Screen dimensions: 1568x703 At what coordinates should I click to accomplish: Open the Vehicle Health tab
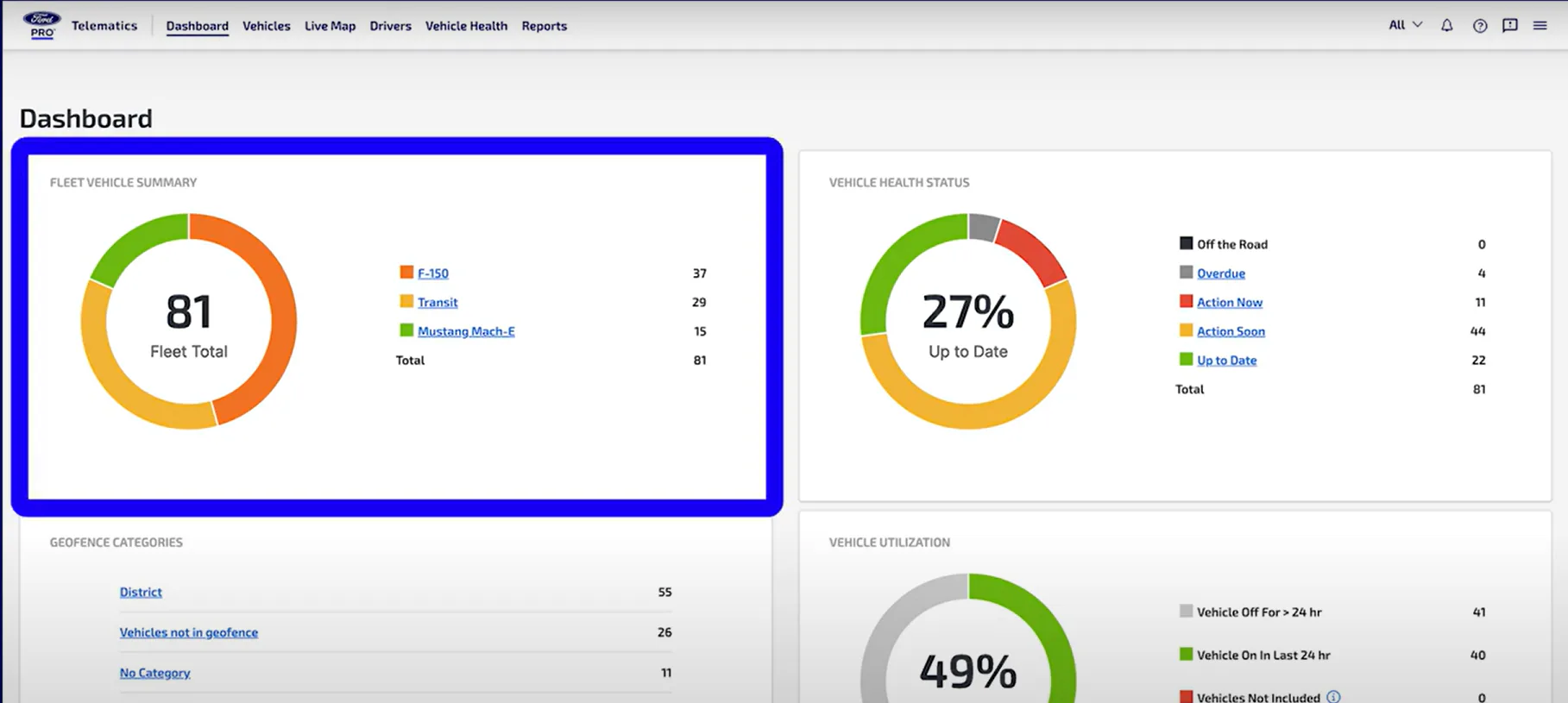coord(466,26)
